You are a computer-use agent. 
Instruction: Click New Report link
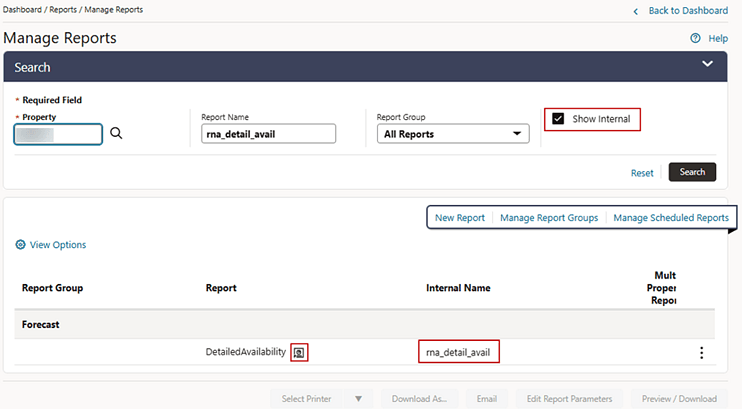click(x=460, y=218)
